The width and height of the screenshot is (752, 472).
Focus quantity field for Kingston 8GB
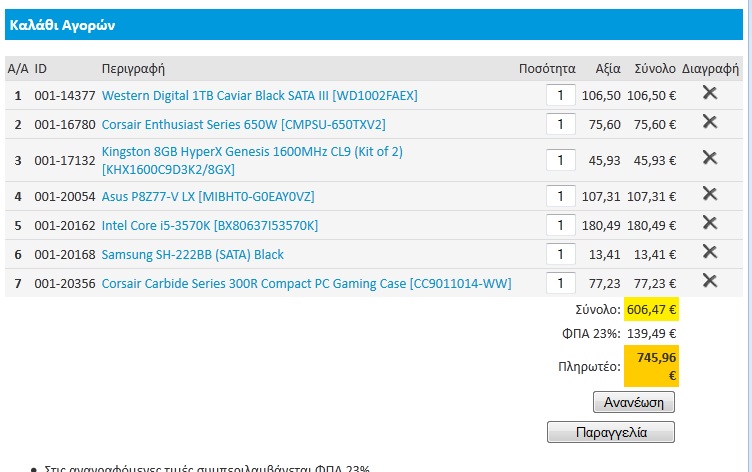tap(561, 160)
